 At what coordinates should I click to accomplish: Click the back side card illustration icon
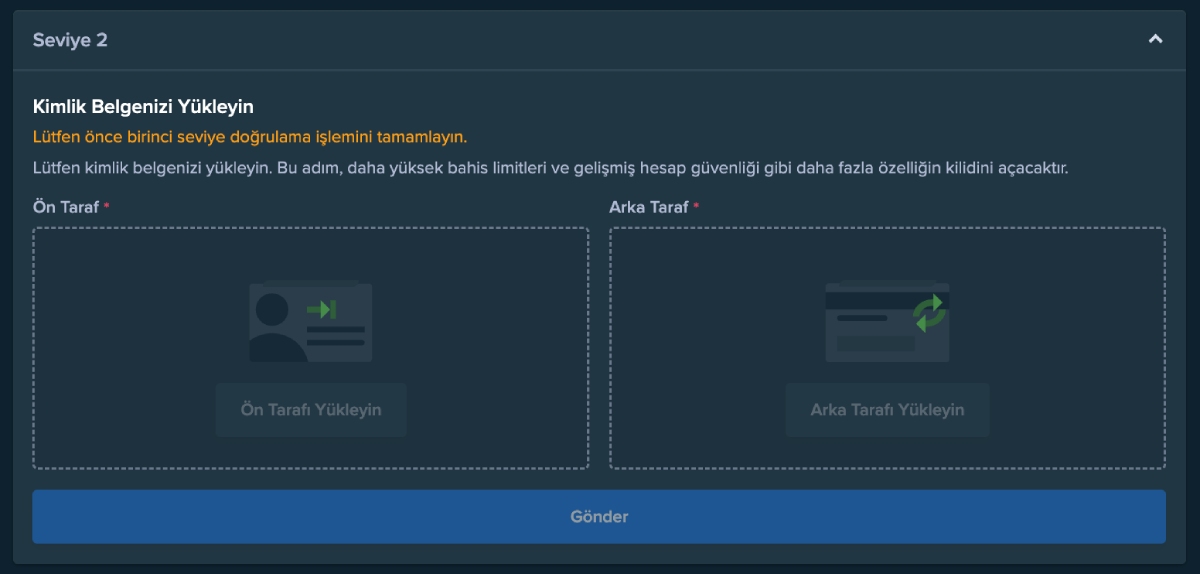point(886,322)
